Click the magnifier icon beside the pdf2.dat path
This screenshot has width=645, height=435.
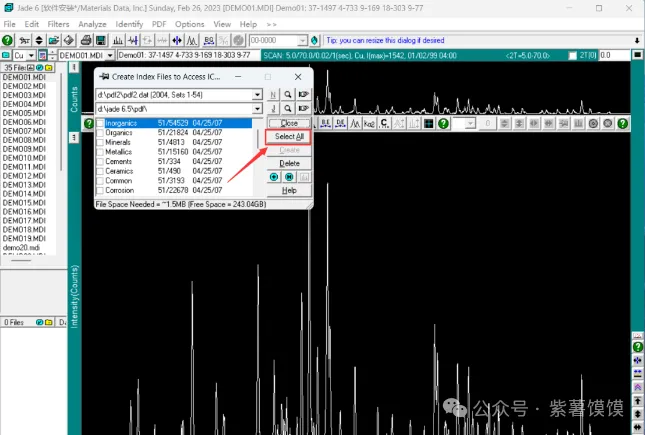click(x=287, y=94)
